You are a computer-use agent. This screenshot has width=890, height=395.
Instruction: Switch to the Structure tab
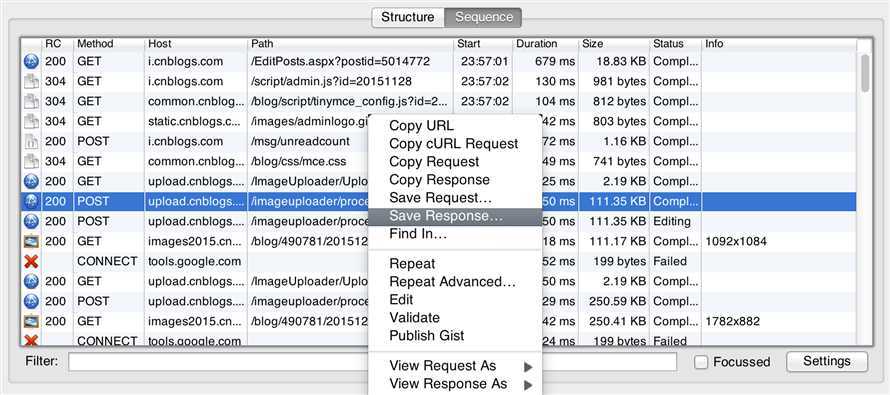[408, 17]
